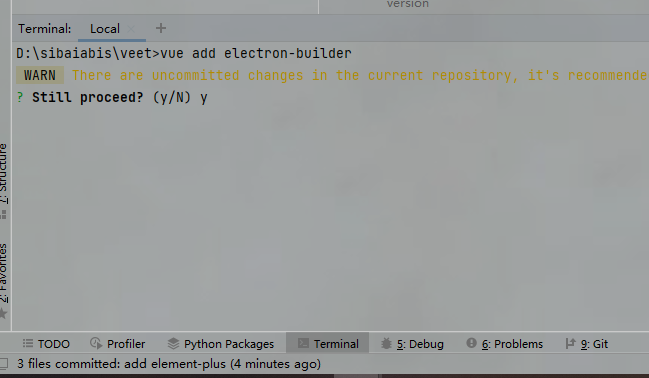Open a new terminal session with plus icon
This screenshot has width=649, height=378.
pos(161,28)
